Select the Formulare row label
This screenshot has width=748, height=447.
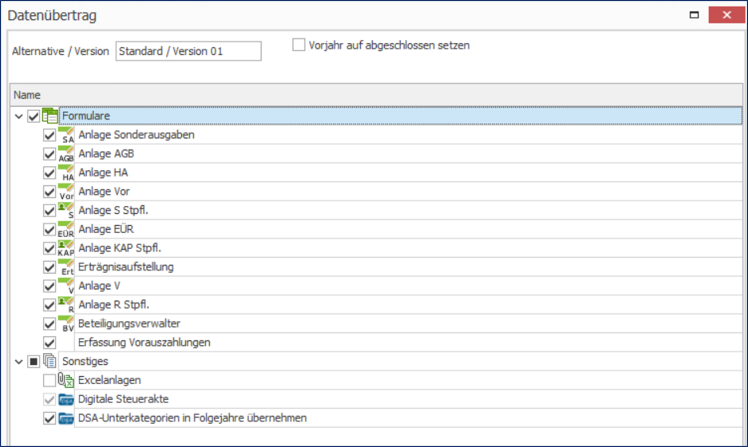click(x=86, y=116)
